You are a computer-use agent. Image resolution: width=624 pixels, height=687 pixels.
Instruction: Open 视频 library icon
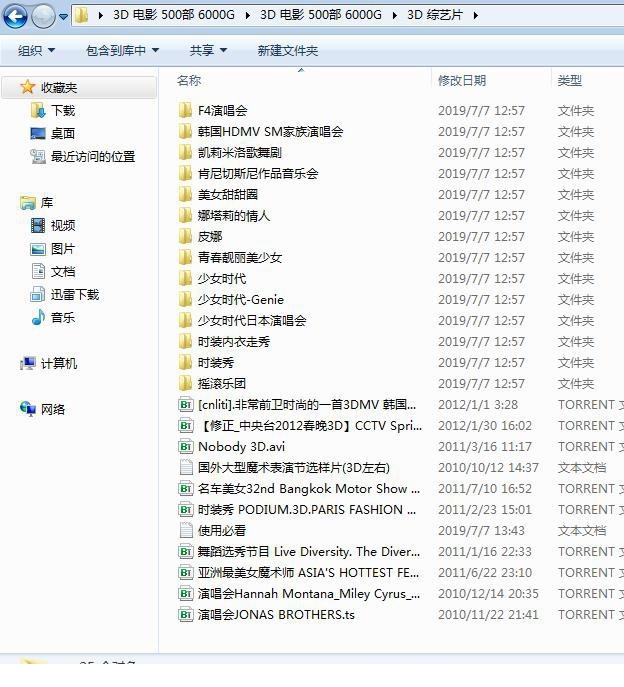point(38,226)
